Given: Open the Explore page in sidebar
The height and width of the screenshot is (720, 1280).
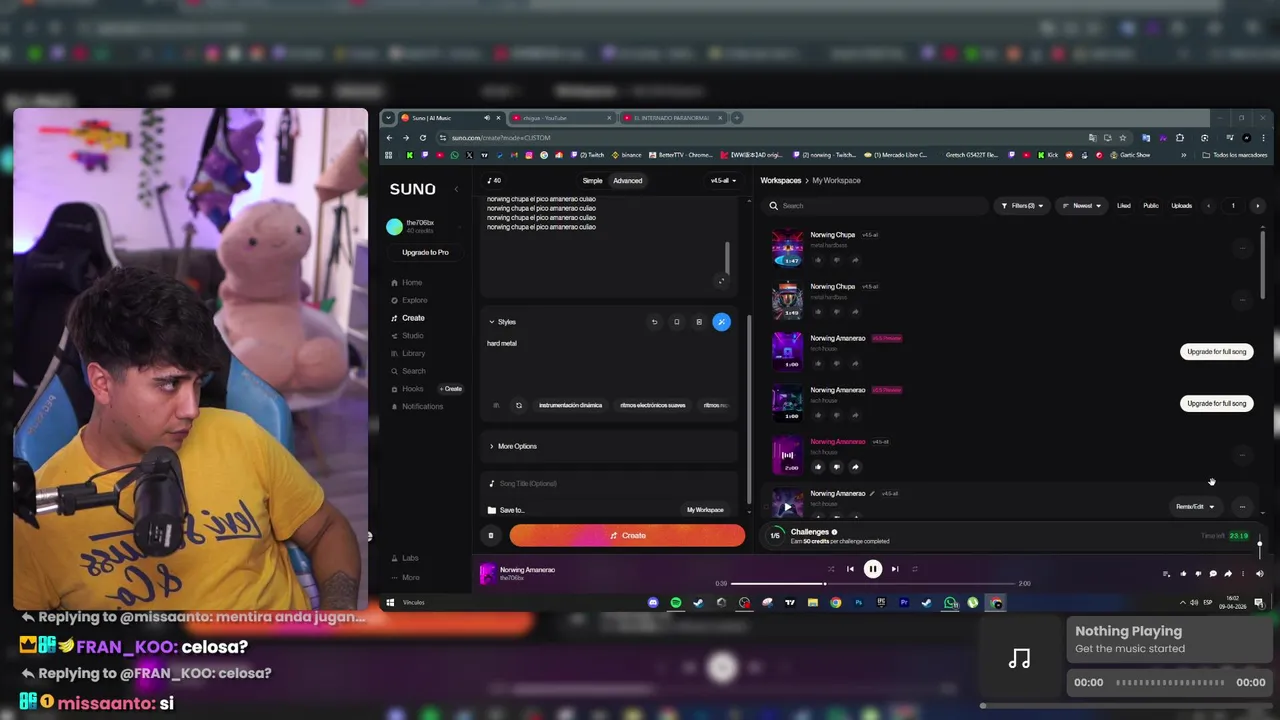Looking at the screenshot, I should tap(409, 300).
